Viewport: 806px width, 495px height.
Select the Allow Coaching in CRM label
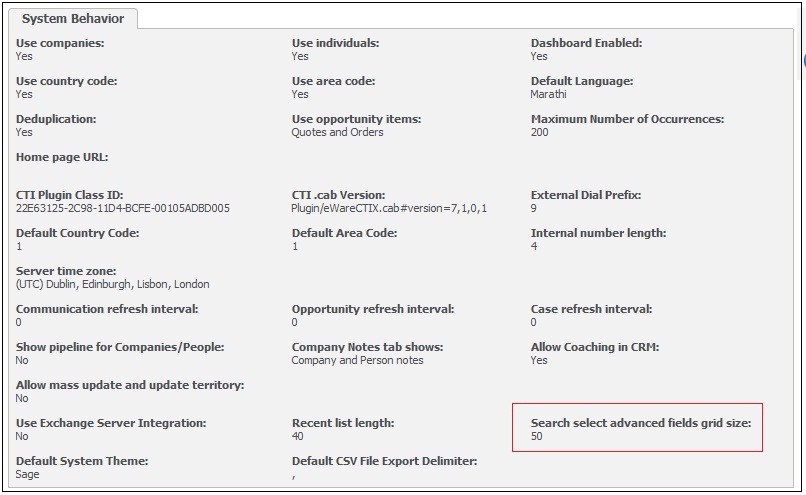coord(595,347)
